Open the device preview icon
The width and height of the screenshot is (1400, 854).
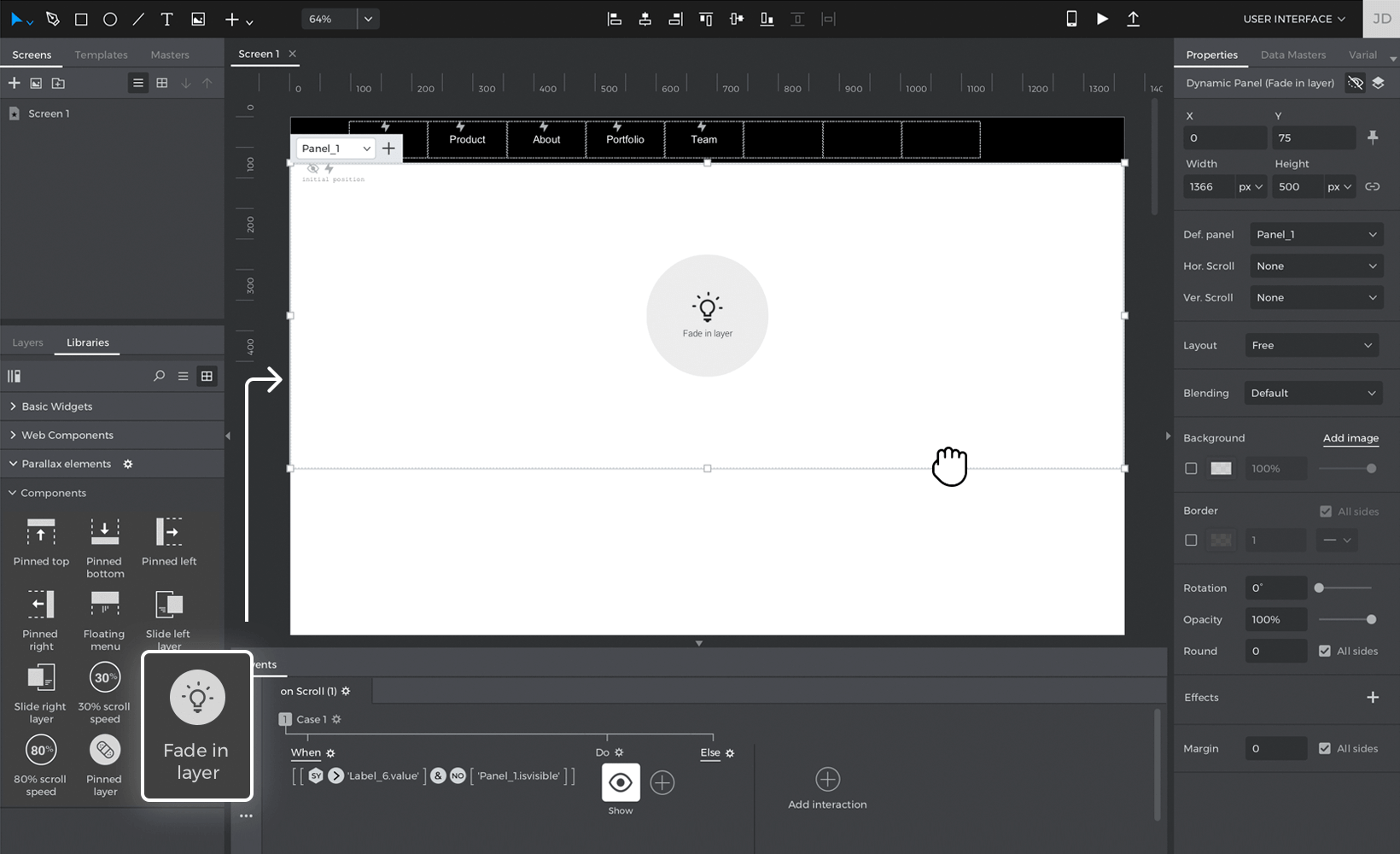coord(1071,19)
